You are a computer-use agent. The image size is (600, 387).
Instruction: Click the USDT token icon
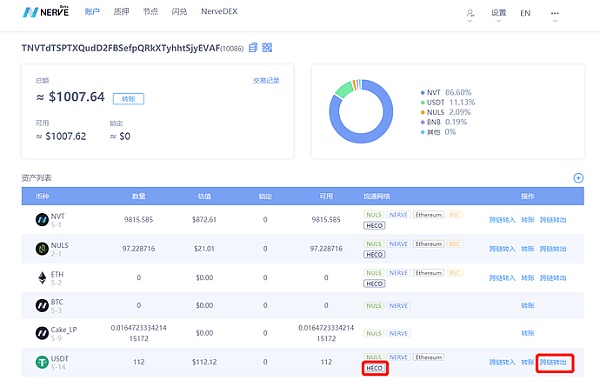42,362
